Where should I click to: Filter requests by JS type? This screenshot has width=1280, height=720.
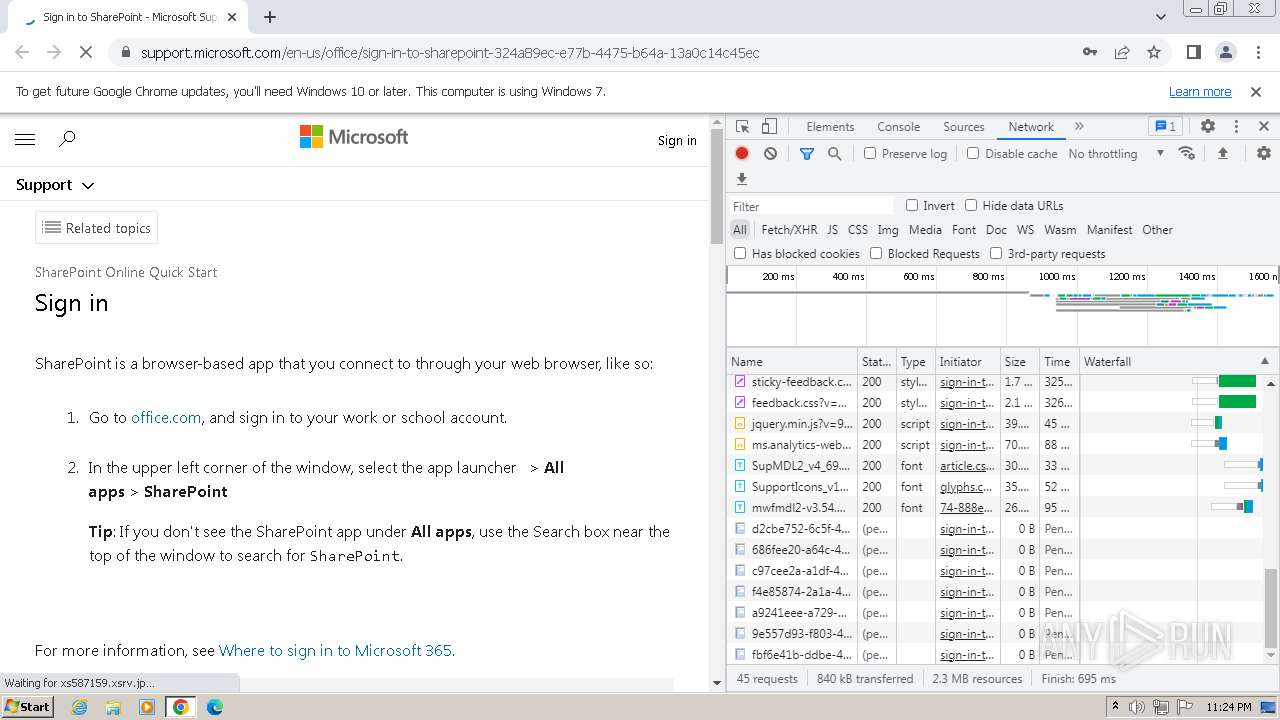(x=832, y=230)
